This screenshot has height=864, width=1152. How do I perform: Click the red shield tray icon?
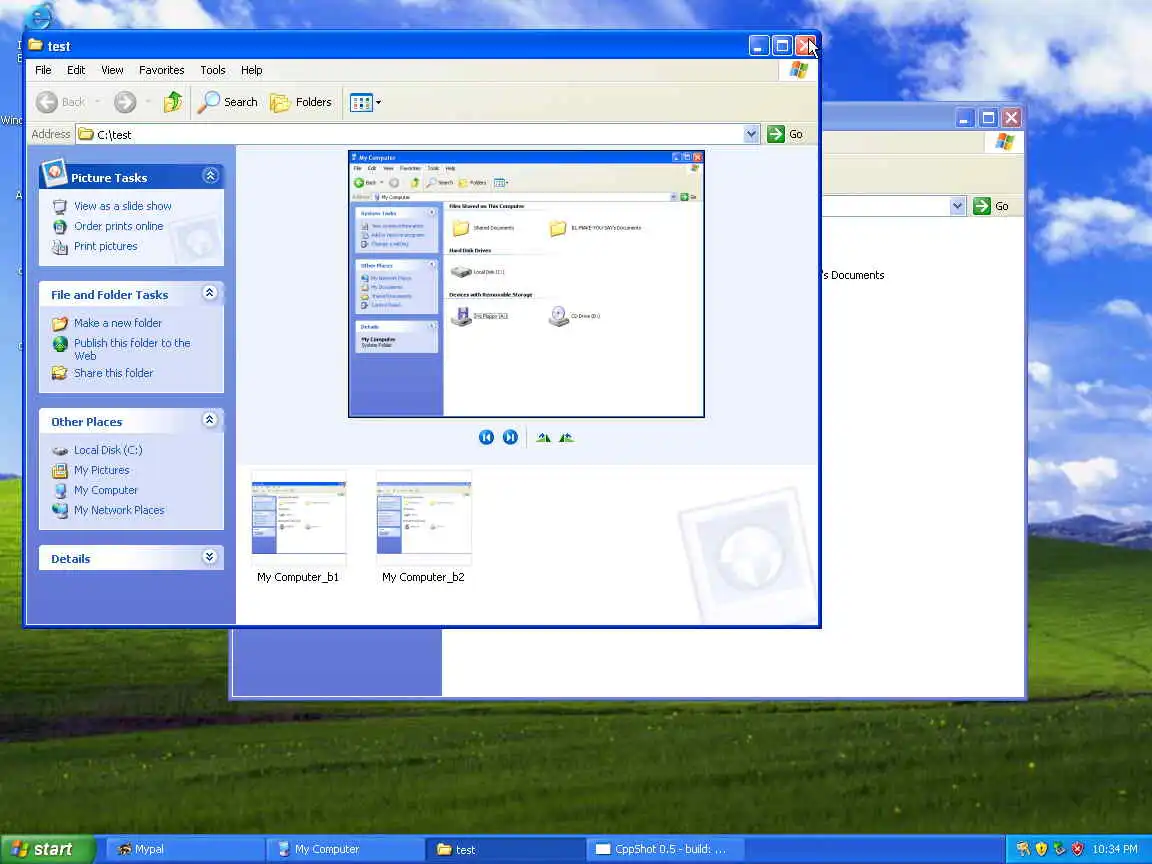[x=1076, y=849]
